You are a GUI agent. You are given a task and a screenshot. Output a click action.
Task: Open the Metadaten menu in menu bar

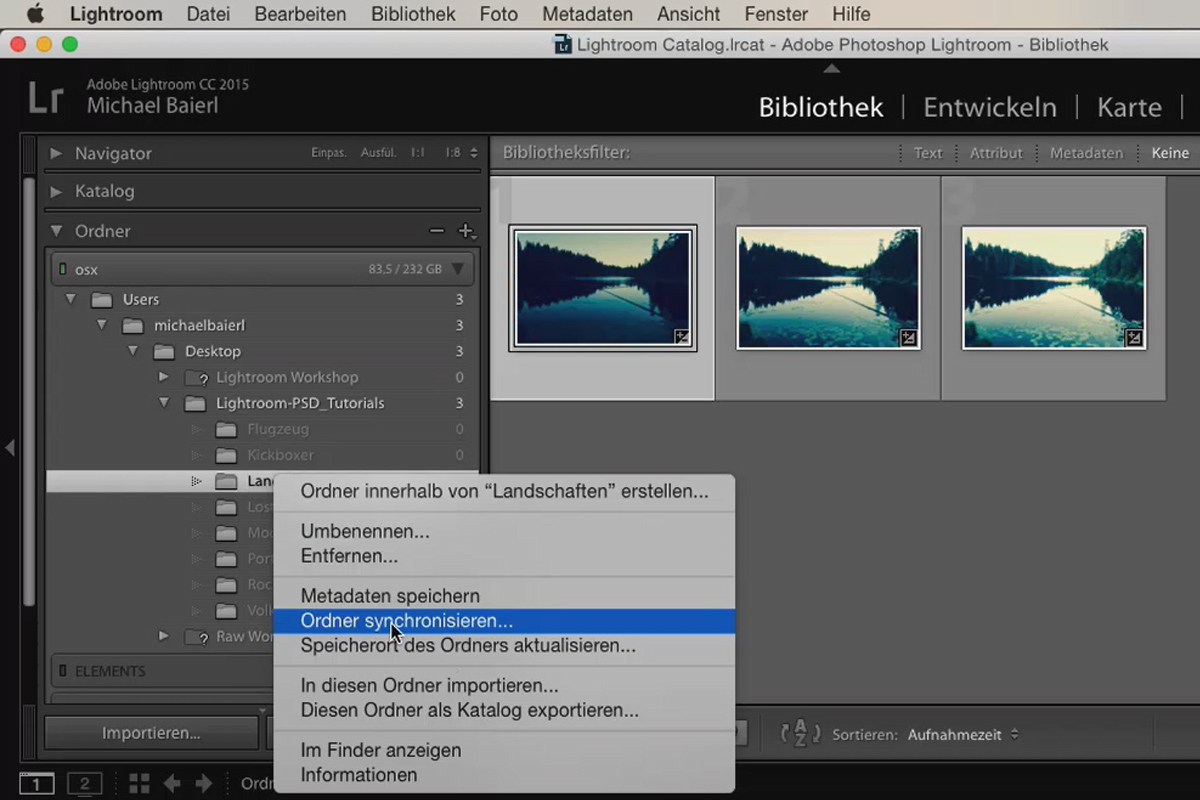(x=587, y=14)
